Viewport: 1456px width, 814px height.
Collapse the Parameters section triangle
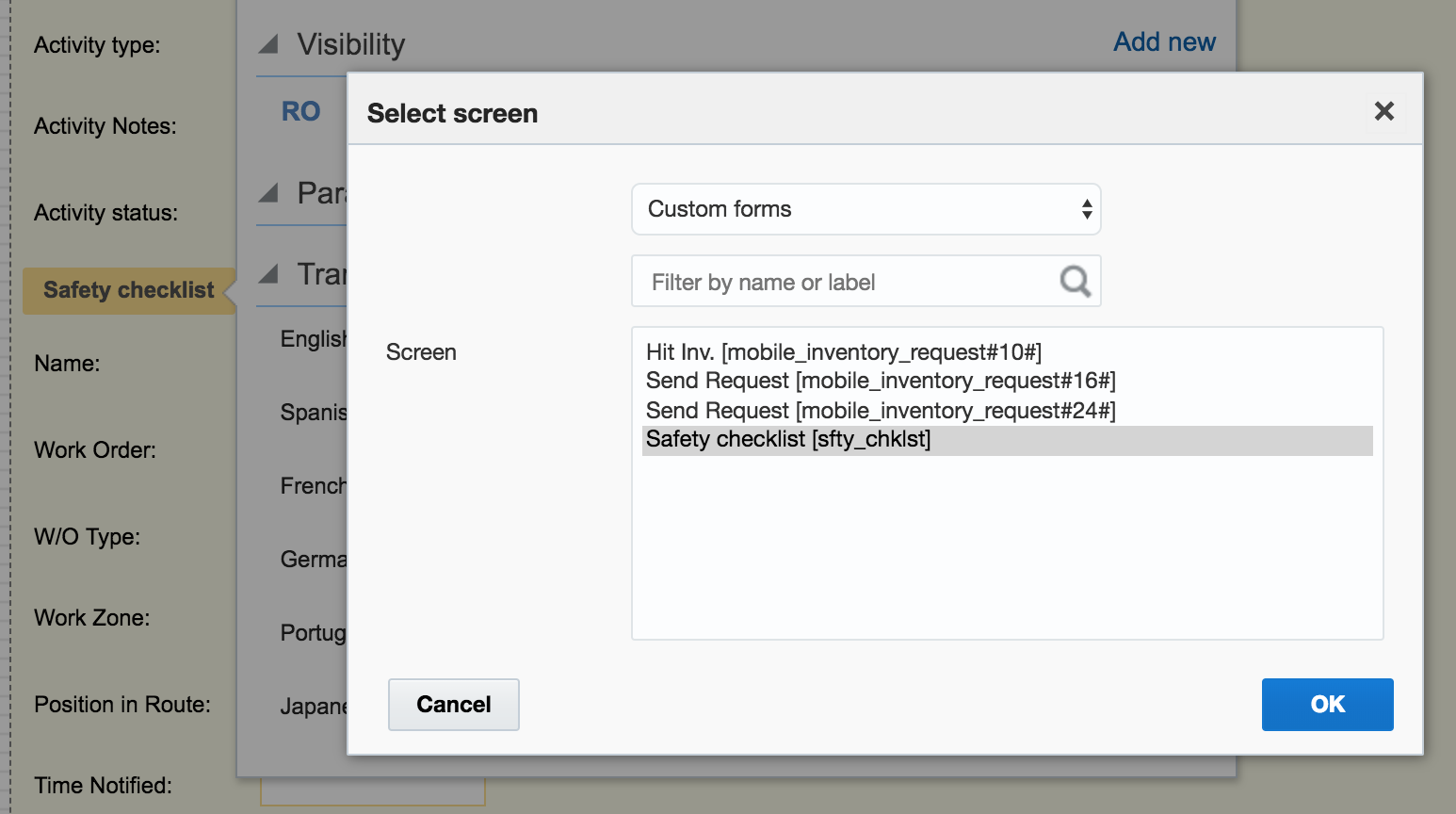tap(269, 193)
